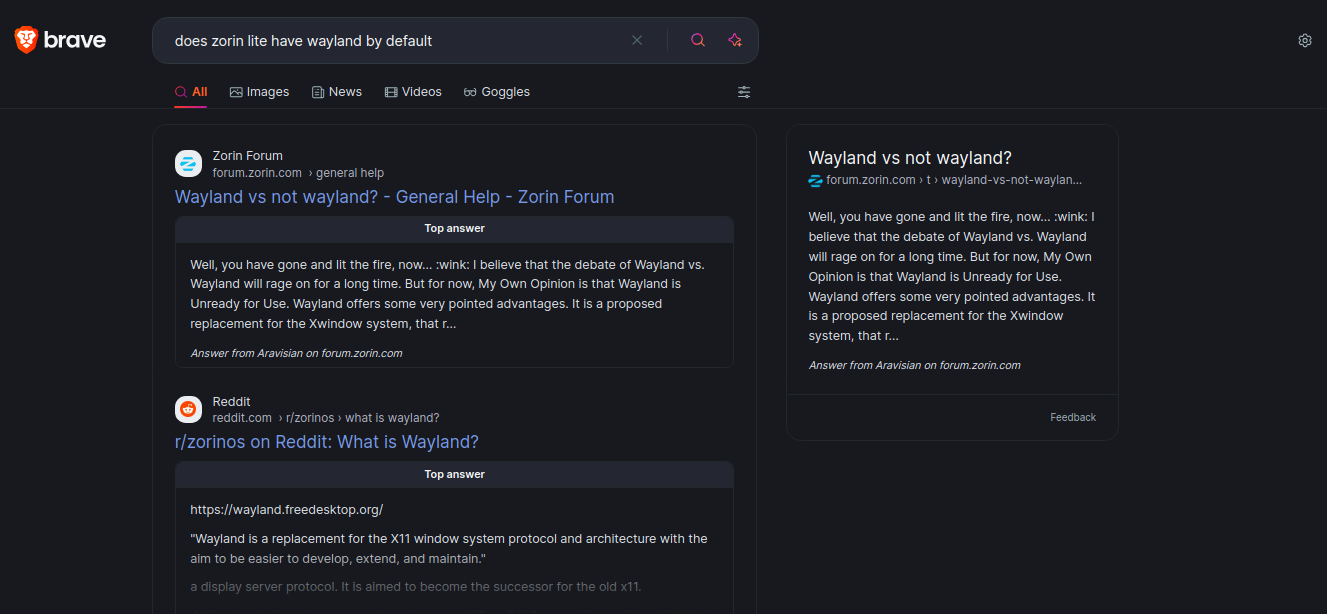Click the Reddit favicon in second result
The image size is (1327, 614).
point(189,409)
